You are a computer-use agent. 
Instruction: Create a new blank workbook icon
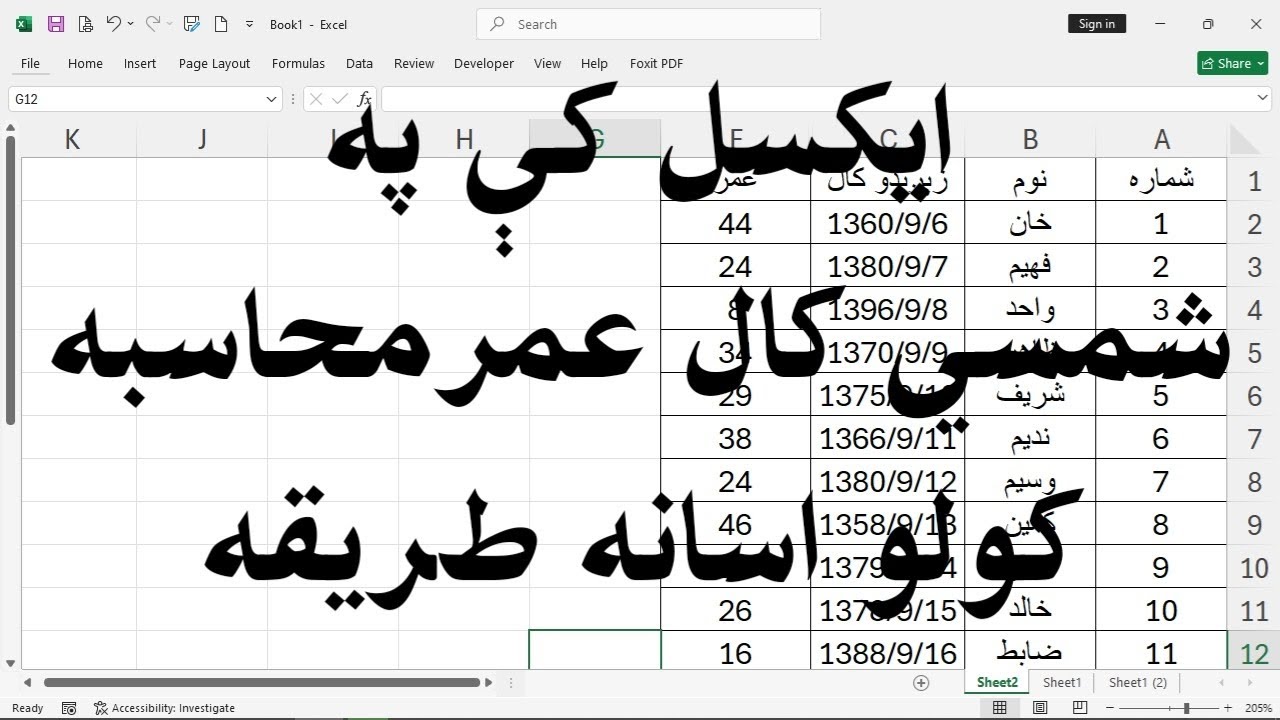click(x=221, y=24)
